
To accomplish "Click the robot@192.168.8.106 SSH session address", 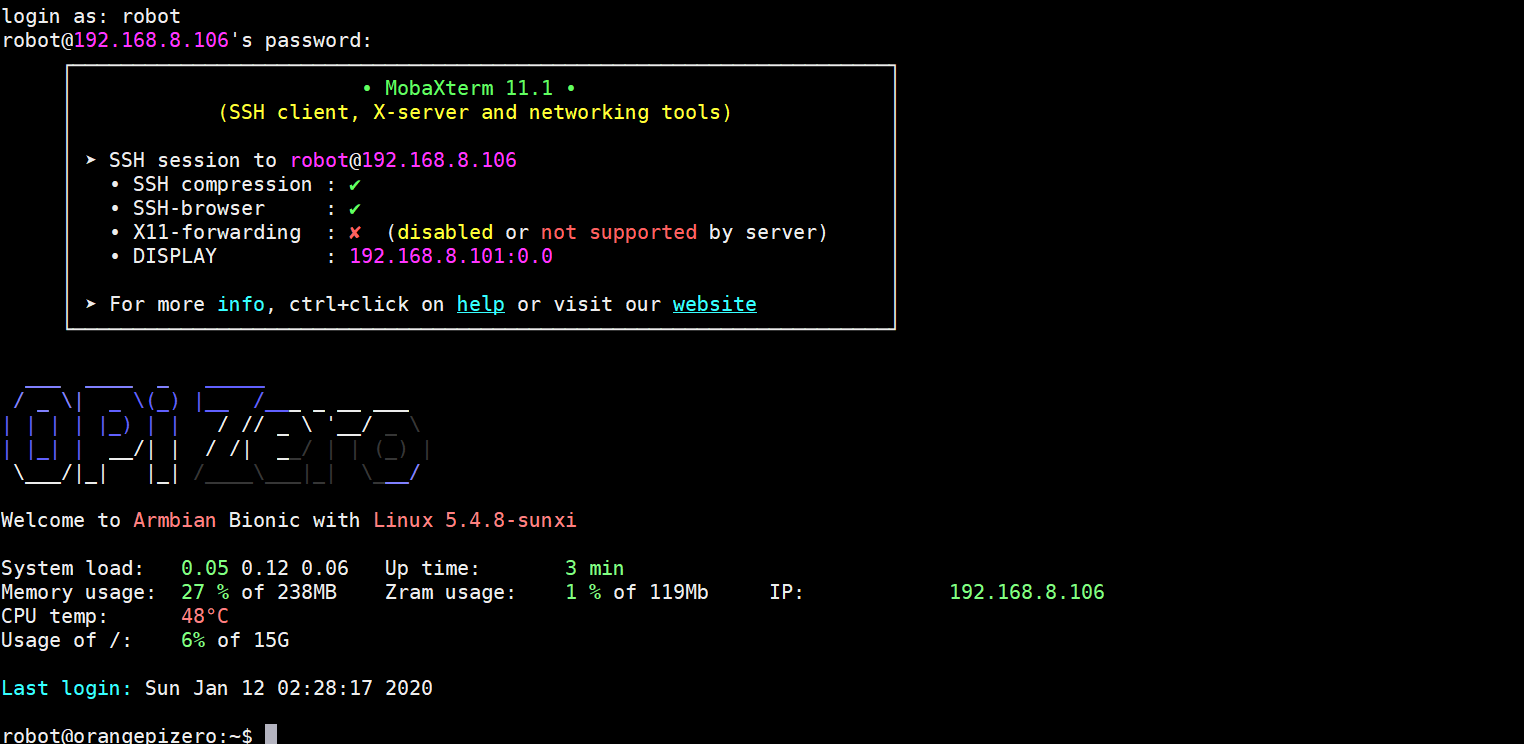I will [x=403, y=161].
